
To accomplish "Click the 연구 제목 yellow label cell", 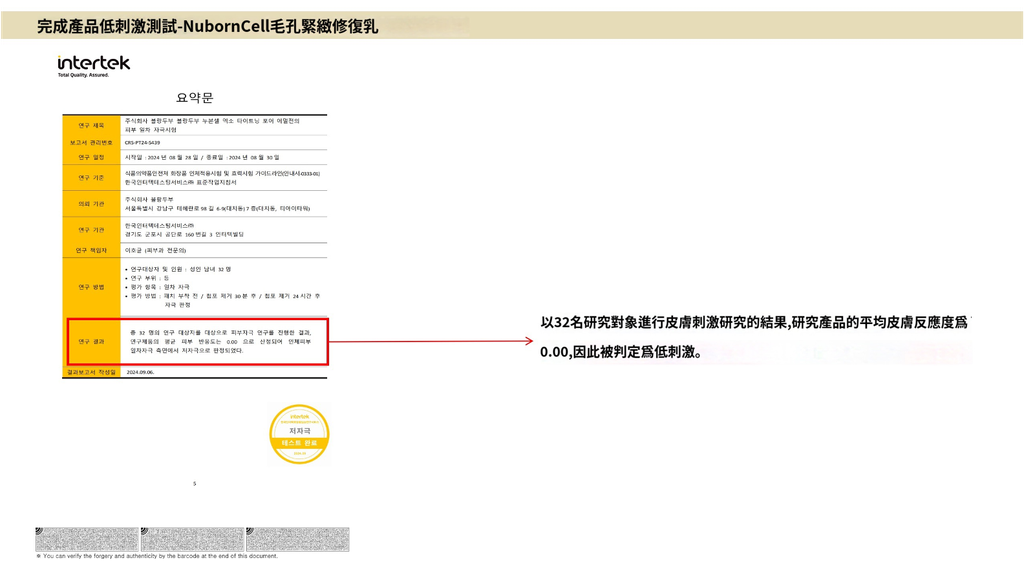I will click(x=91, y=126).
